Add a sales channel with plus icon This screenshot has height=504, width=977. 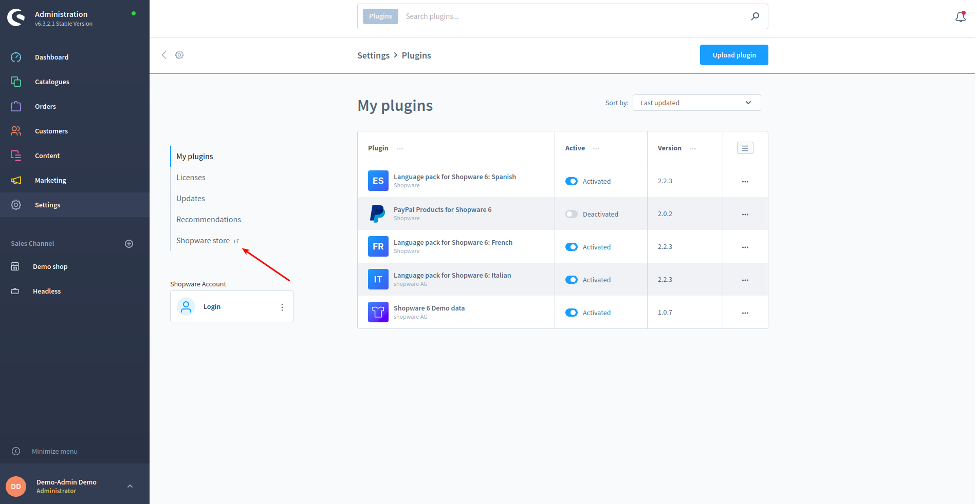click(128, 243)
